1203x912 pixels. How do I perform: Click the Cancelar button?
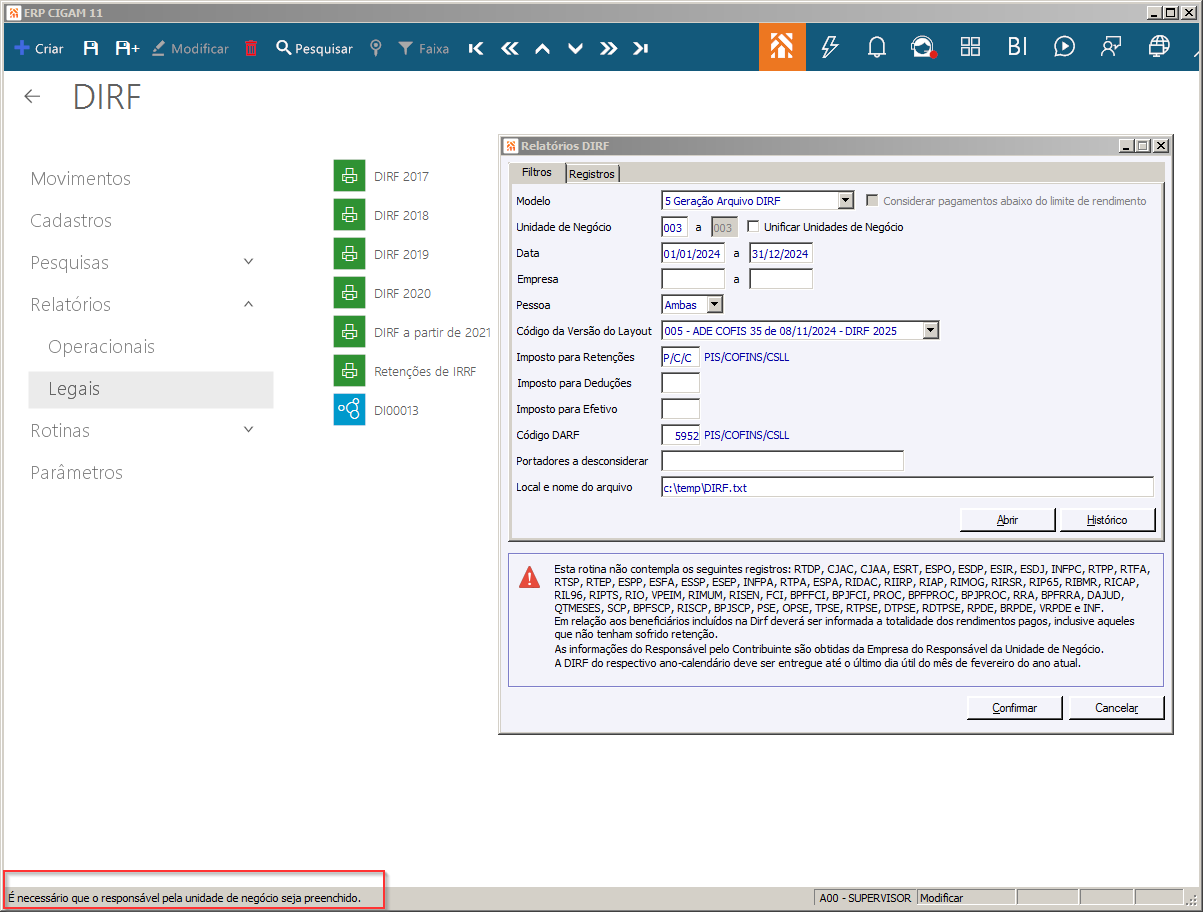pyautogui.click(x=1117, y=707)
